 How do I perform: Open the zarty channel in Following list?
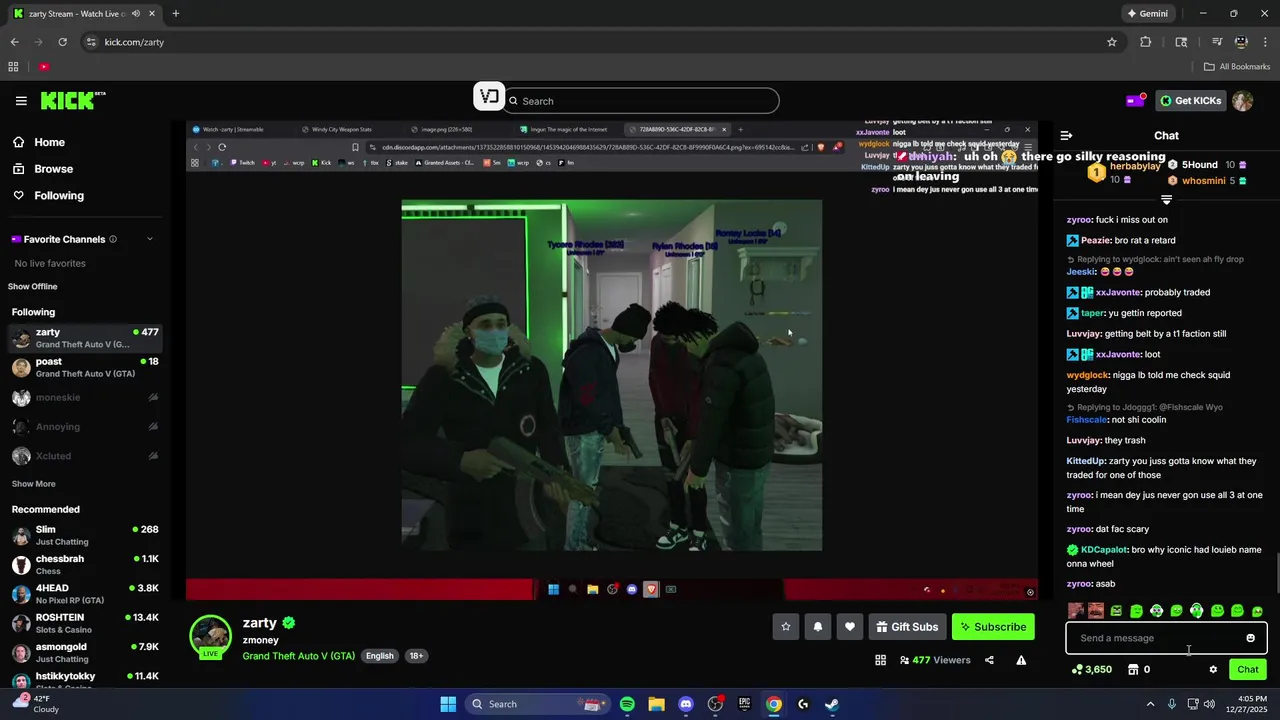coord(85,338)
